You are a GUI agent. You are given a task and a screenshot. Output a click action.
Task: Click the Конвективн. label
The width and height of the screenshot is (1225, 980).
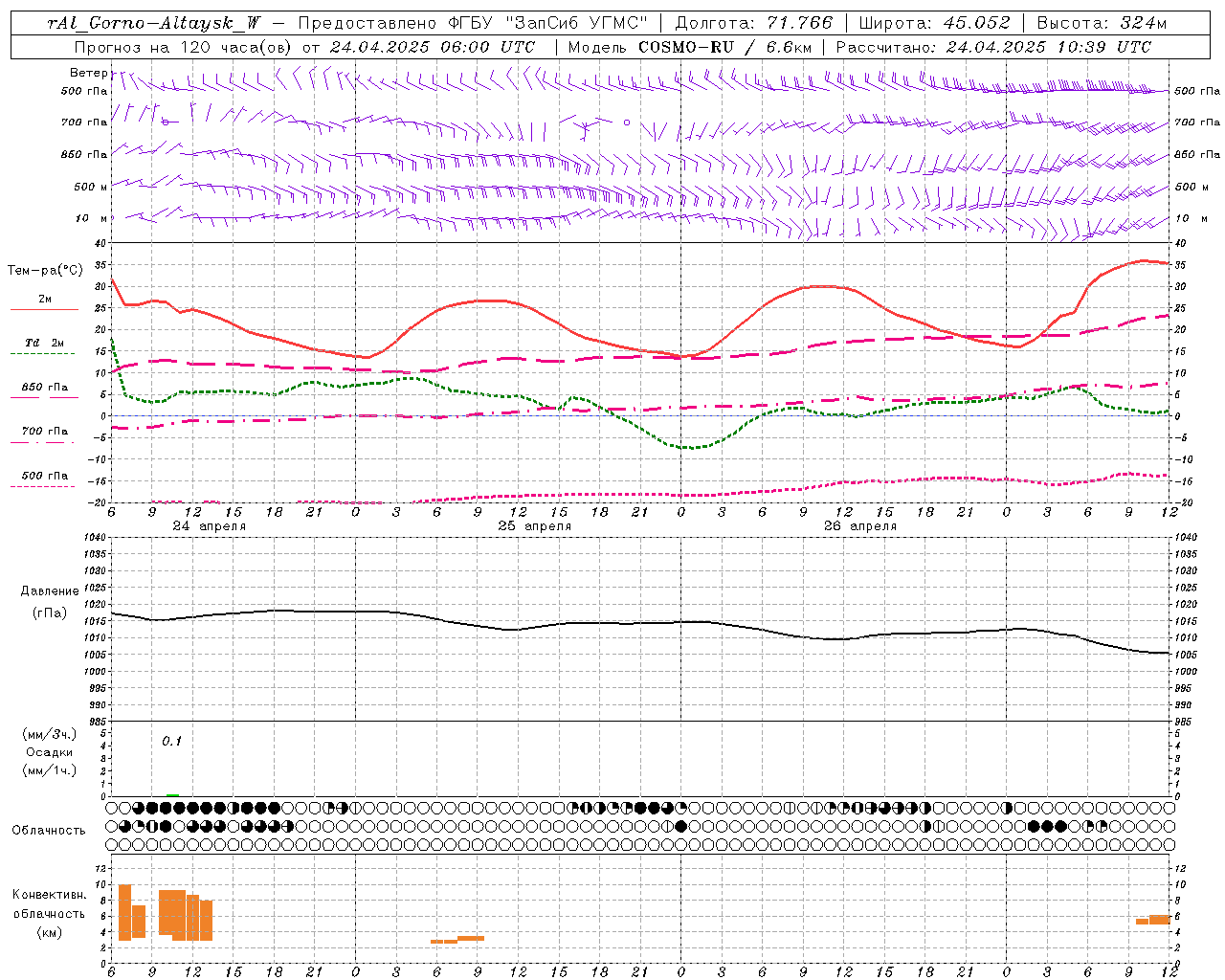(50, 895)
